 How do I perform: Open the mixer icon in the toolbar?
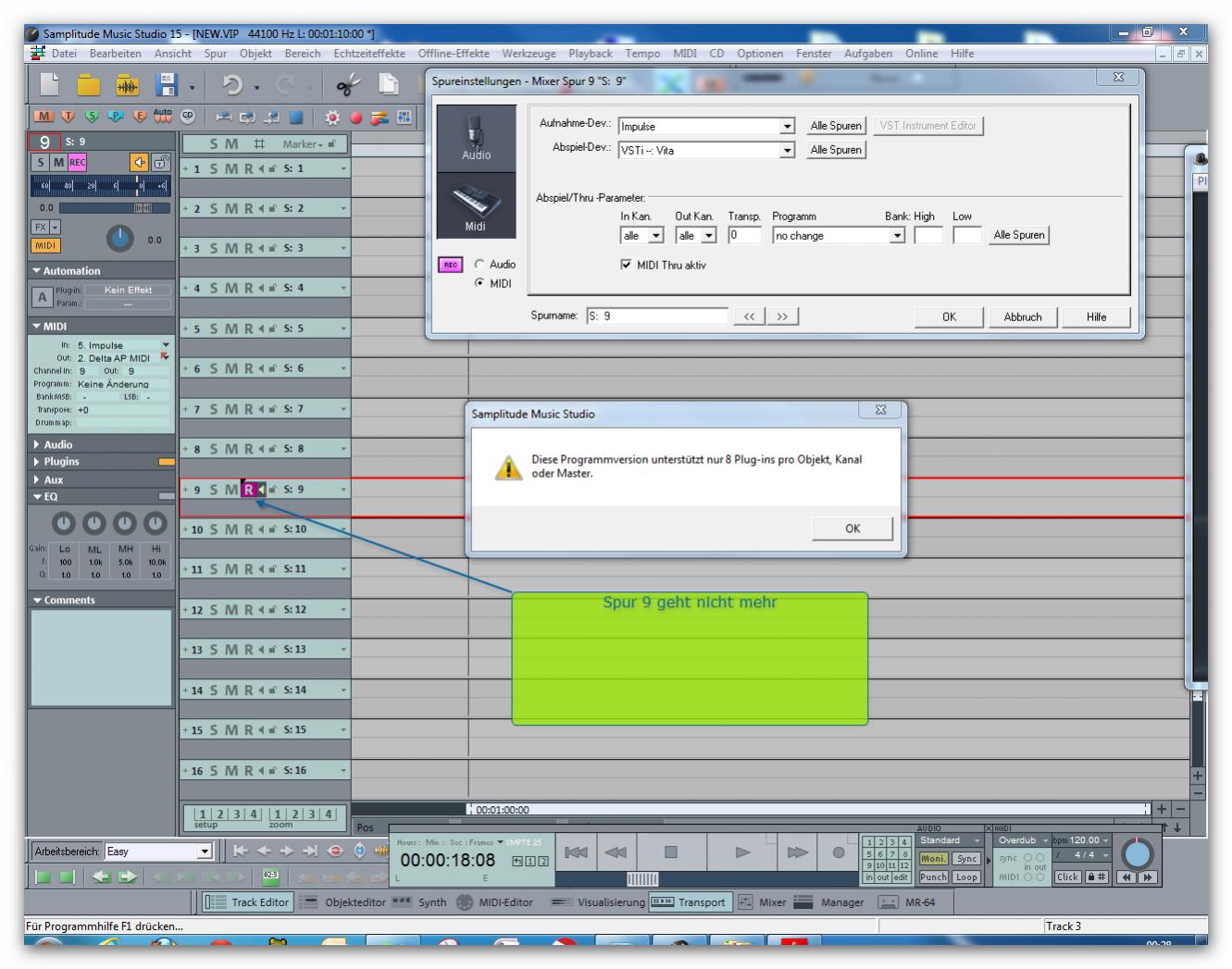[404, 118]
